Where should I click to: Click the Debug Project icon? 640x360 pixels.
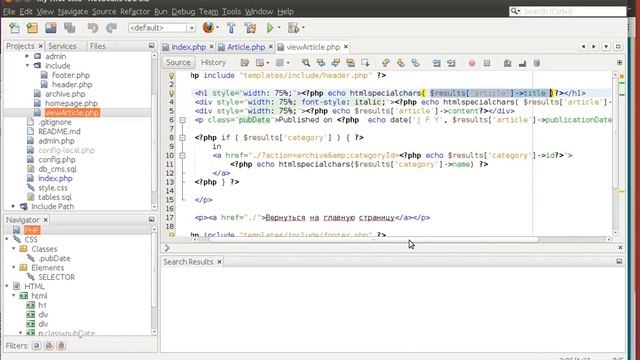pyautogui.click(x=293, y=28)
